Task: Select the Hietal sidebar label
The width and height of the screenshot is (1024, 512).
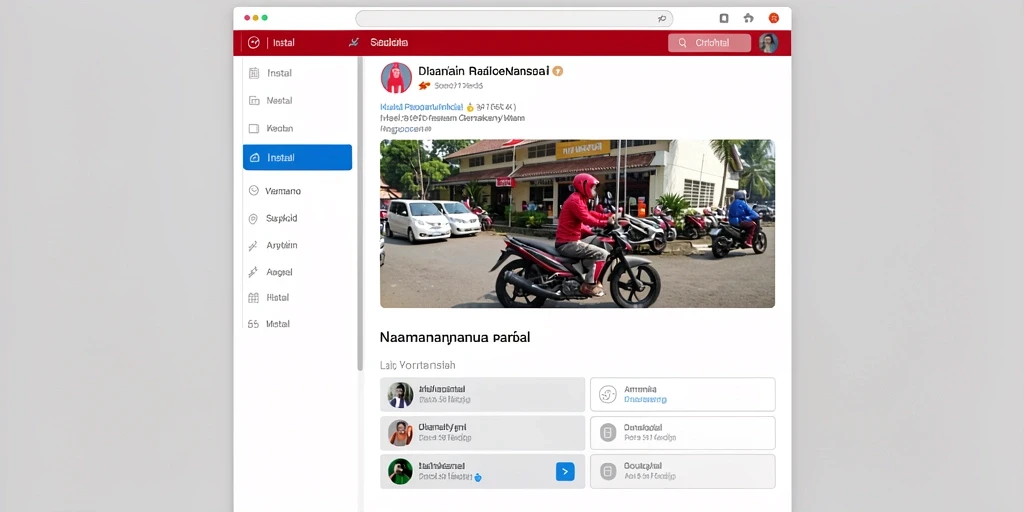Action: pos(278,297)
